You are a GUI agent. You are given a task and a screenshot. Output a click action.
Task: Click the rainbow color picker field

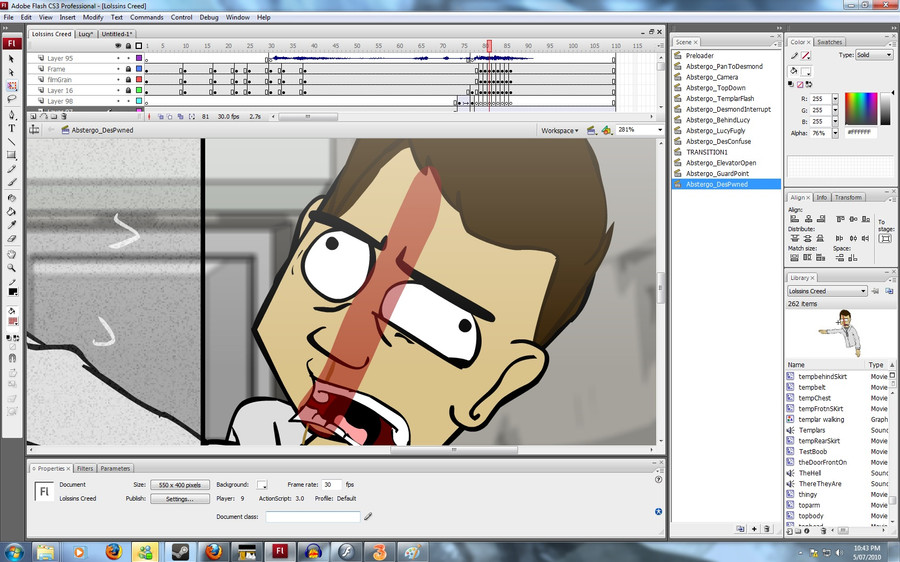pos(861,108)
